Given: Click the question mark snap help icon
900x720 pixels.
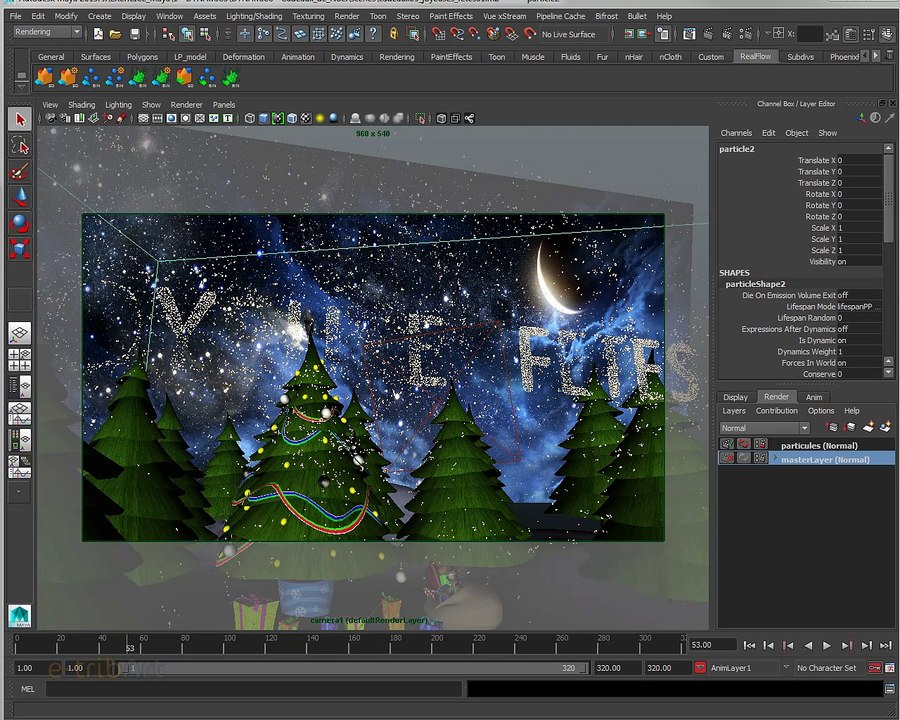Looking at the screenshot, I should [x=373, y=34].
